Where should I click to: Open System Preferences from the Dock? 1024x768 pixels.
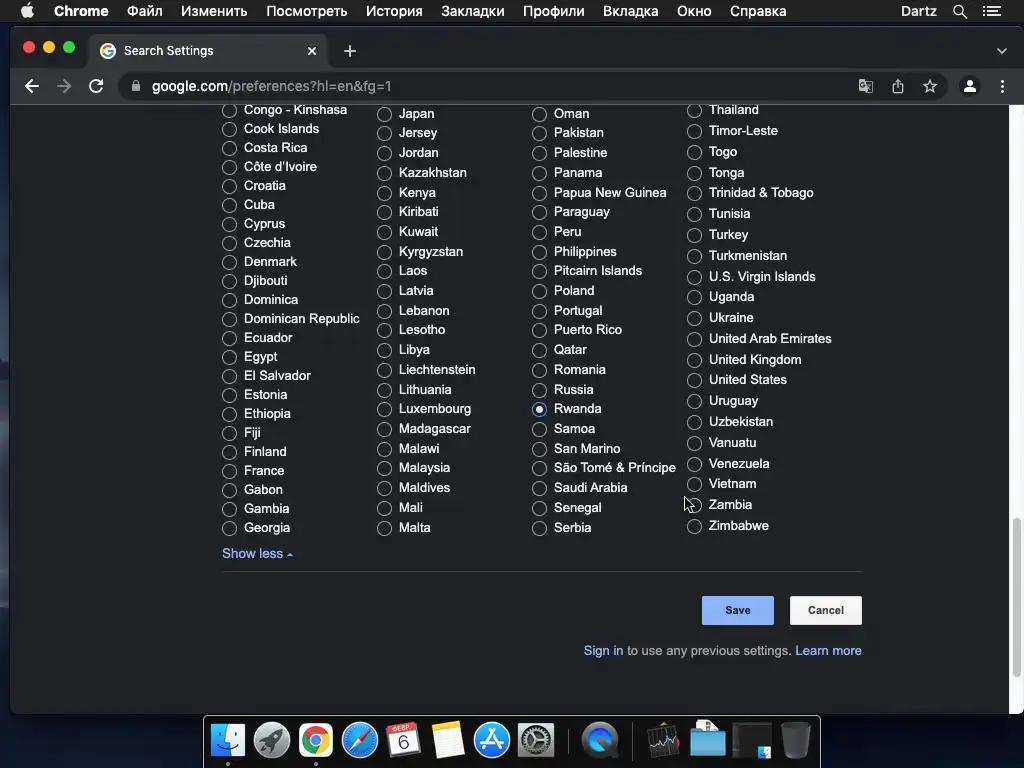536,741
